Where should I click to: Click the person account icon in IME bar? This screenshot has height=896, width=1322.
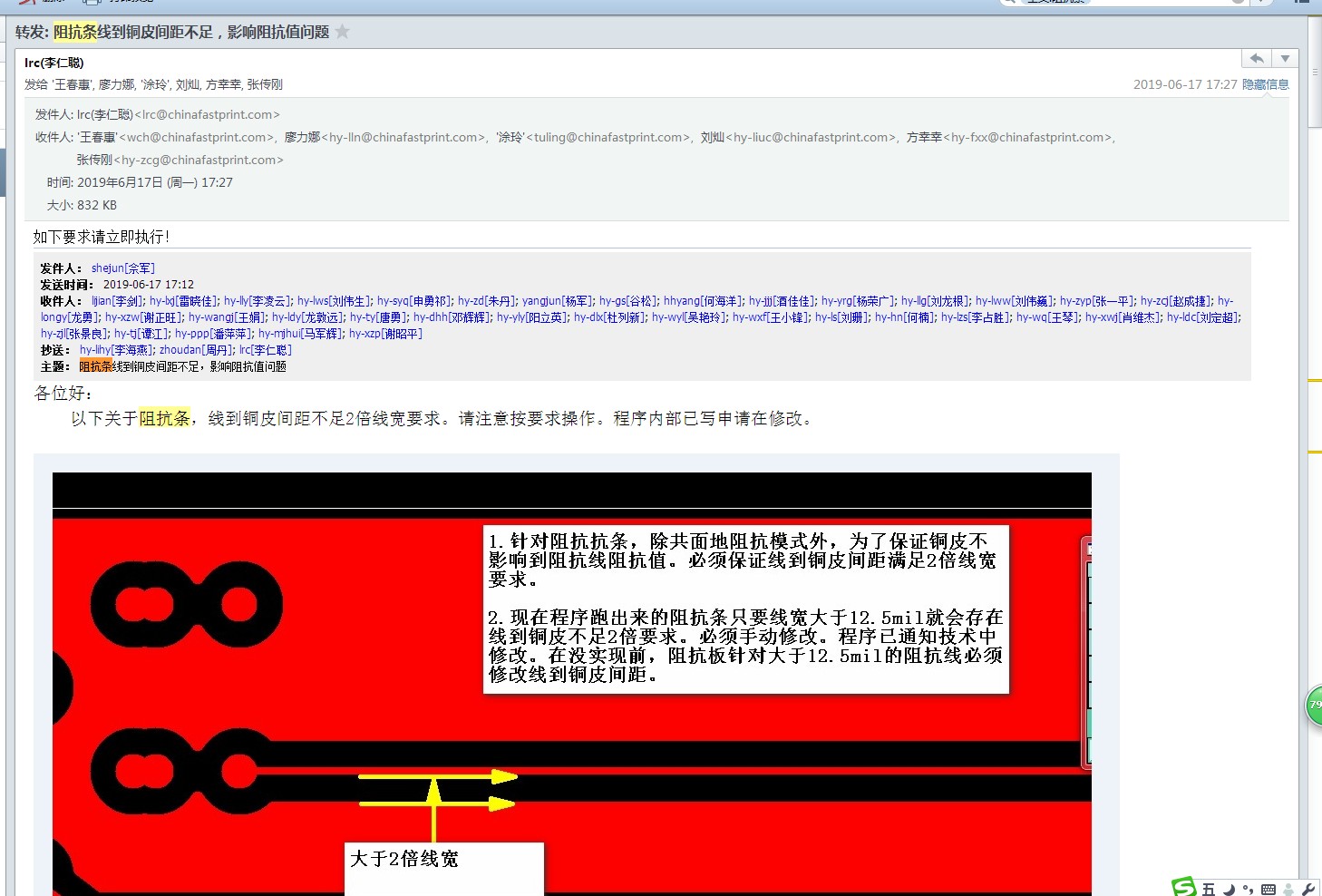[x=1288, y=890]
